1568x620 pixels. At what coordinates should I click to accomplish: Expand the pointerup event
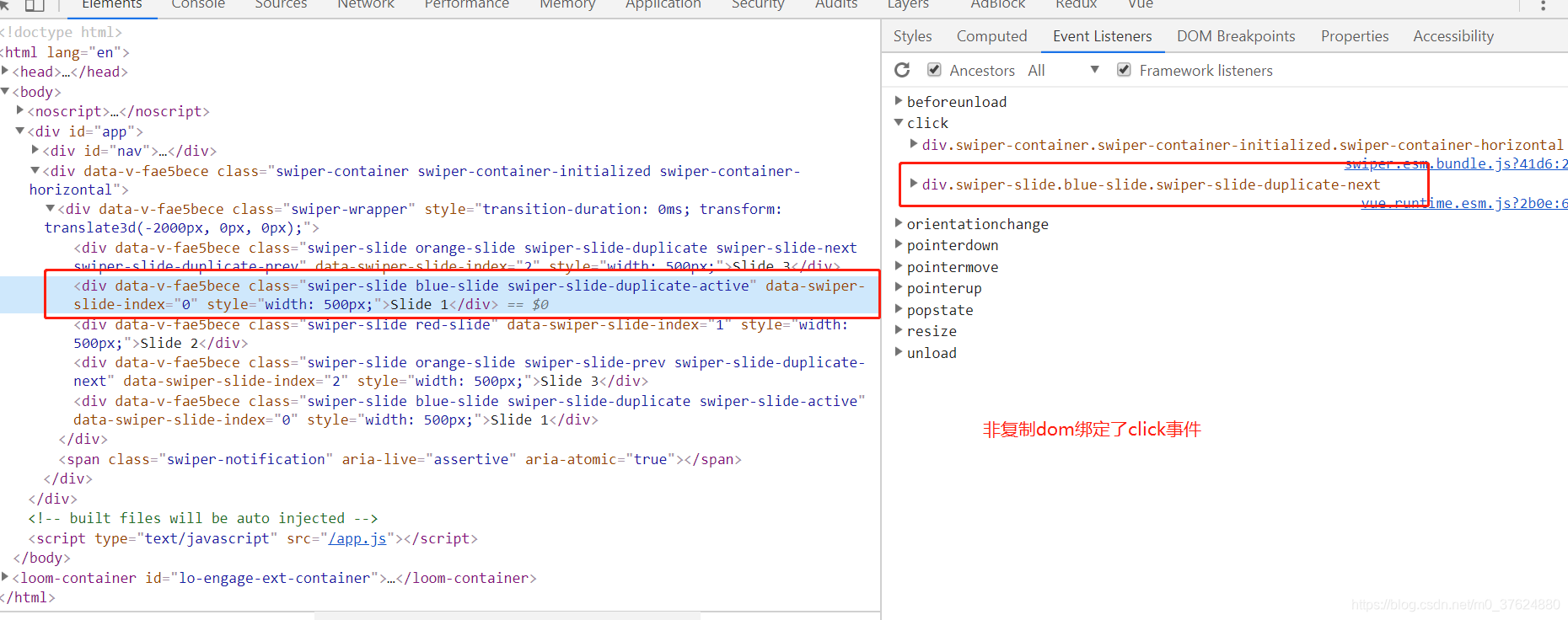[899, 287]
